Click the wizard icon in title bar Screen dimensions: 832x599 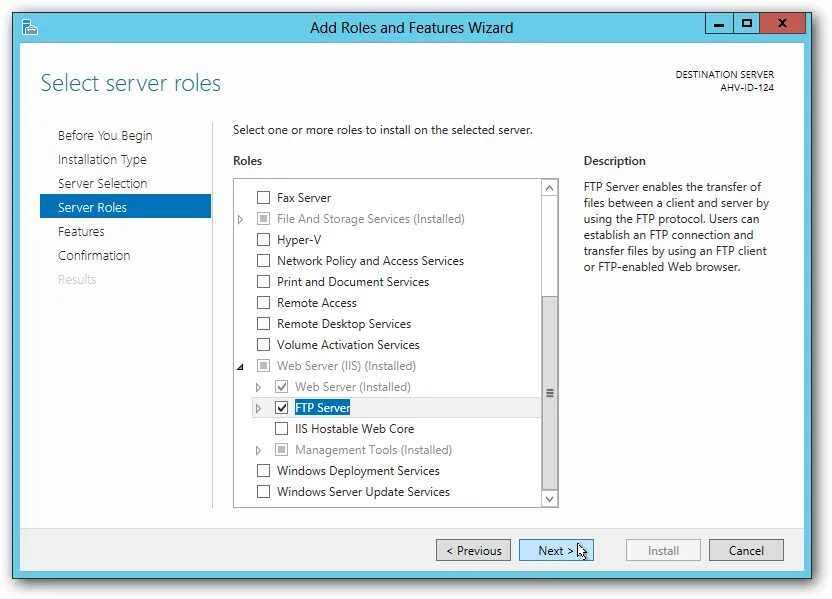pyautogui.click(x=30, y=27)
